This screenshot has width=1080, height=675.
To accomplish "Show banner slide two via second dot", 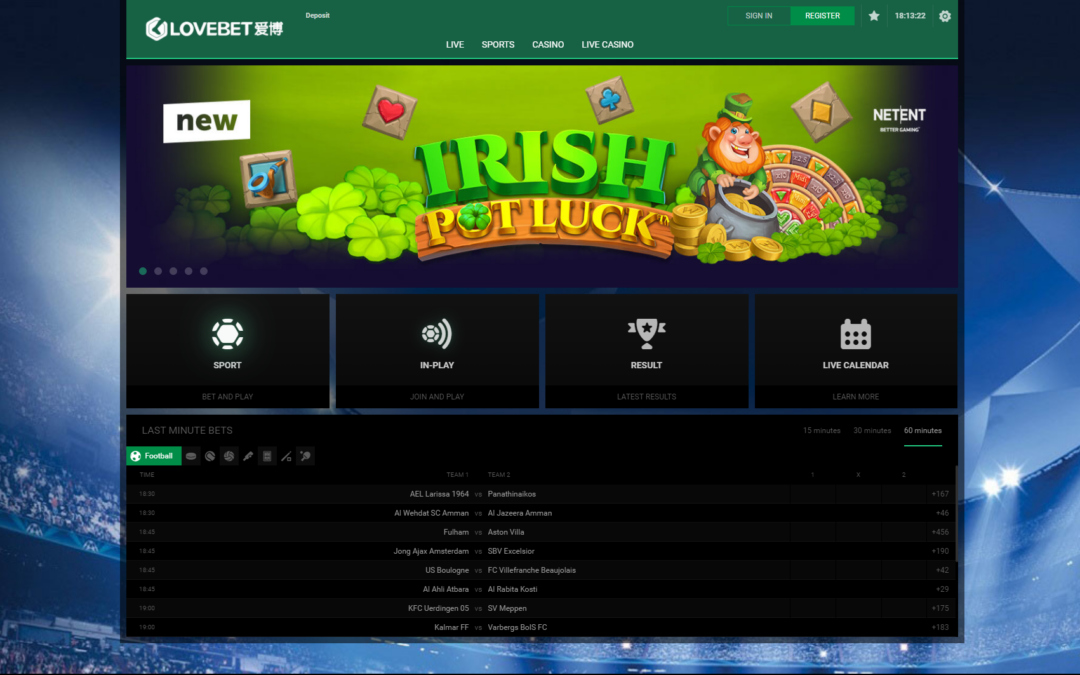I will click(x=158, y=271).
